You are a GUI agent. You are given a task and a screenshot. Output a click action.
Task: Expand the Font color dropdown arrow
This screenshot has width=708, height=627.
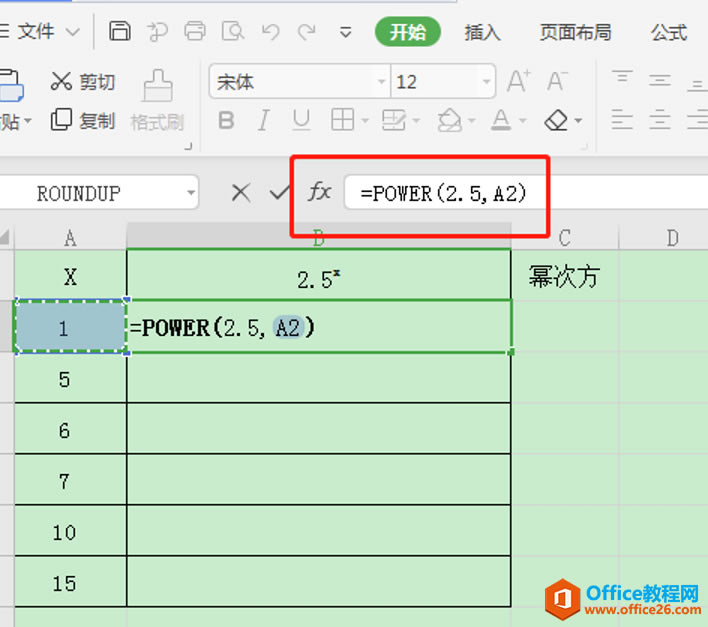(x=523, y=121)
